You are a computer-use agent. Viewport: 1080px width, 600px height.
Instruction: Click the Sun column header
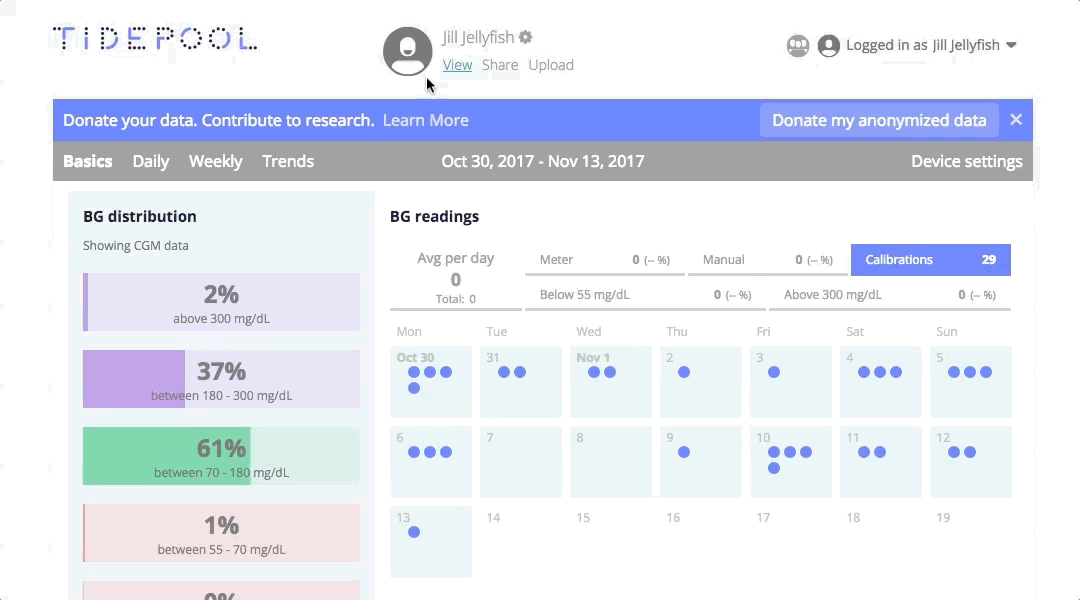coord(946,331)
